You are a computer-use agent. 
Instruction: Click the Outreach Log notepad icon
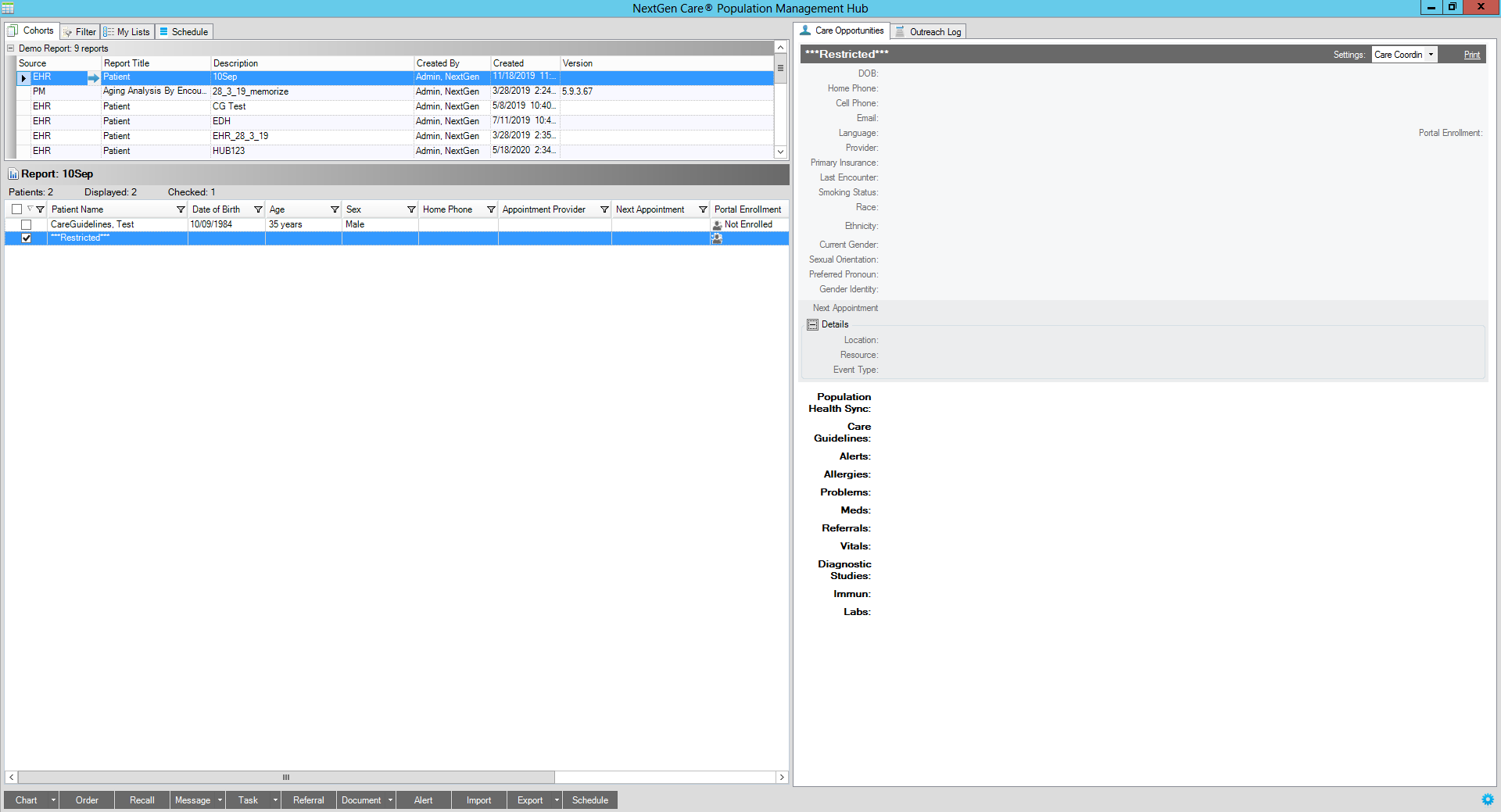point(900,31)
